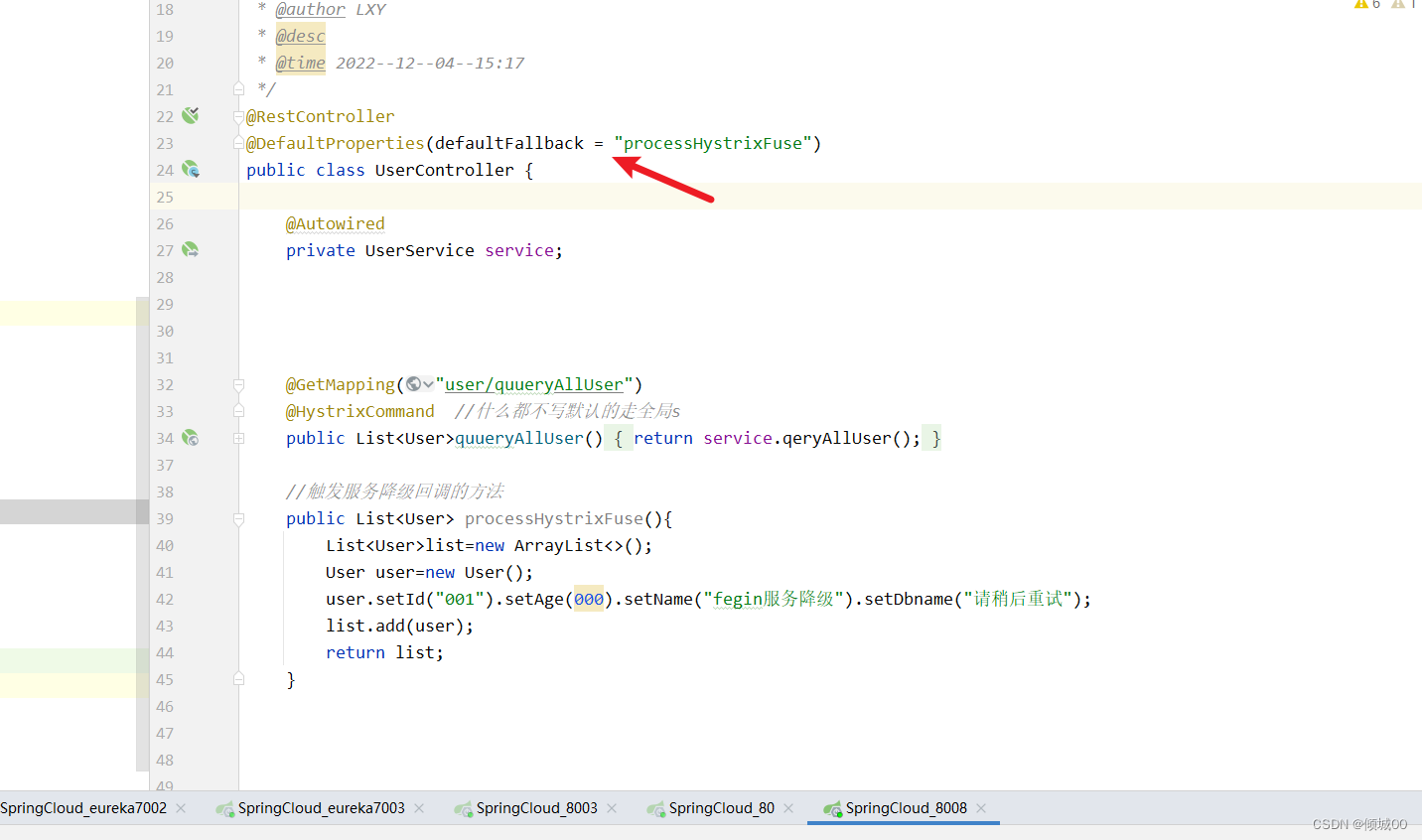Collapse the comment fold marker on line 21
This screenshot has width=1422, height=840.
(238, 89)
